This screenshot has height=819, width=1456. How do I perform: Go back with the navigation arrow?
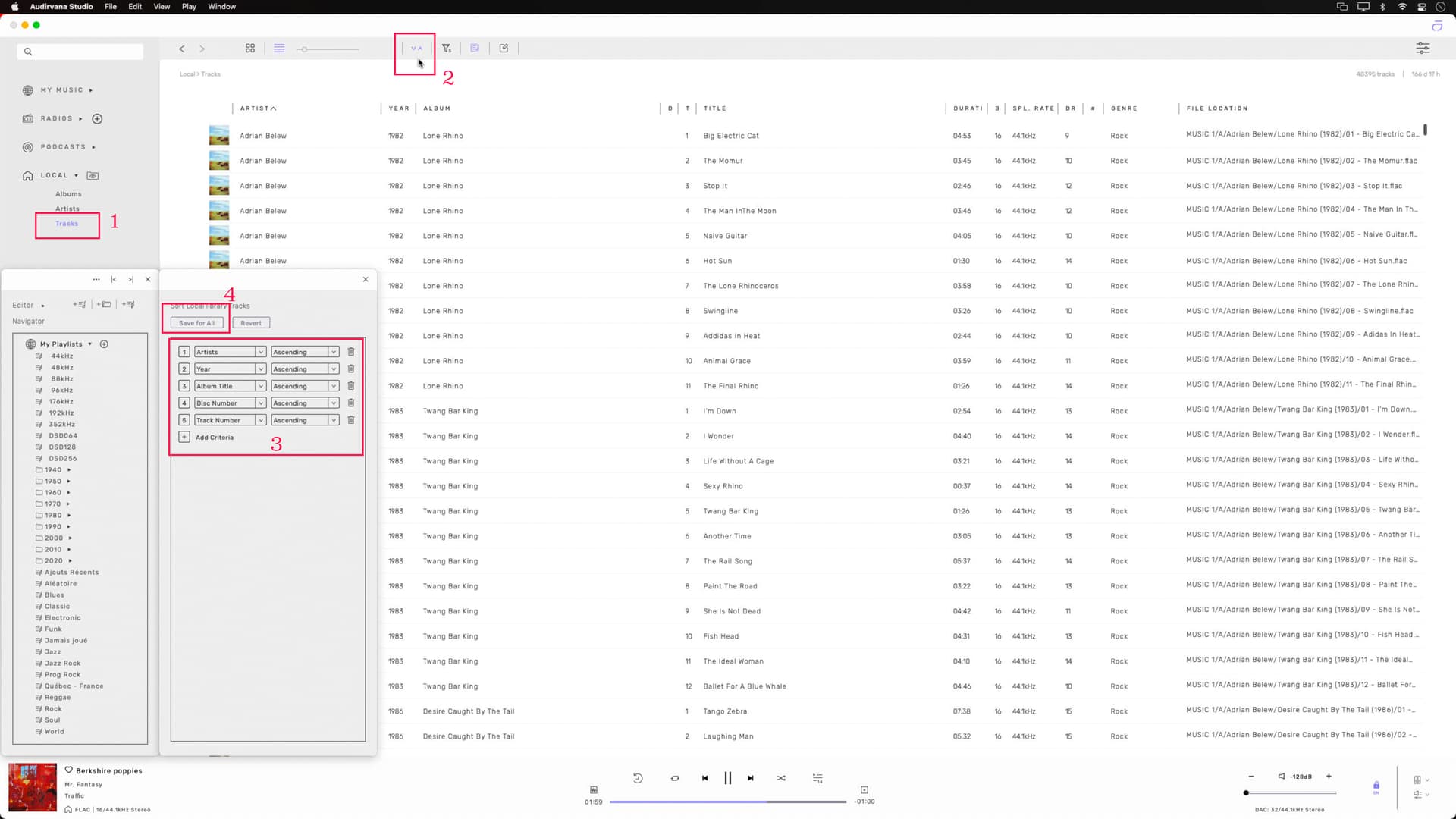coord(182,49)
